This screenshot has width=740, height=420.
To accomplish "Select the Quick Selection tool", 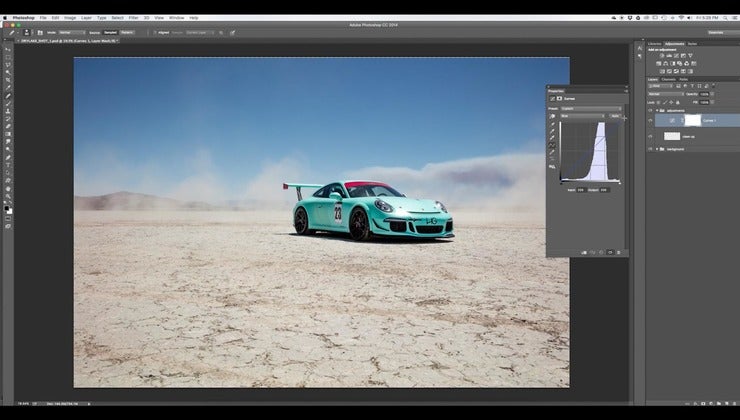I will pyautogui.click(x=8, y=72).
